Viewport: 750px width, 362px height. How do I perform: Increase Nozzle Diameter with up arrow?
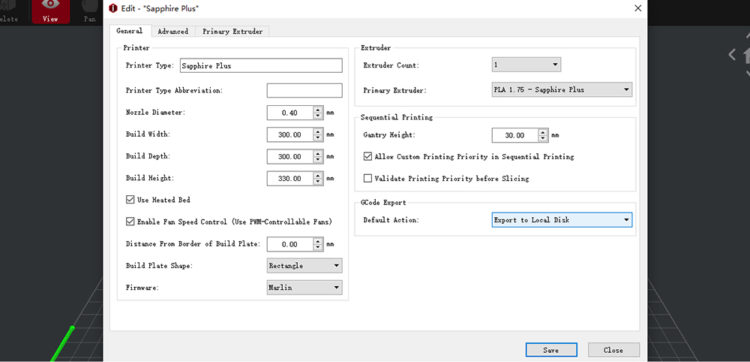(318, 110)
